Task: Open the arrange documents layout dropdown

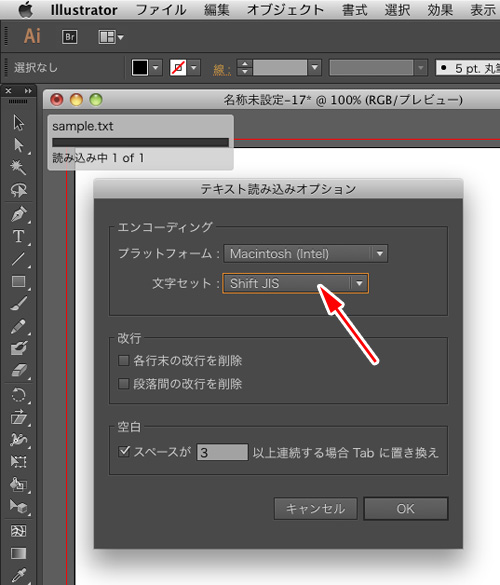Action: coord(111,37)
